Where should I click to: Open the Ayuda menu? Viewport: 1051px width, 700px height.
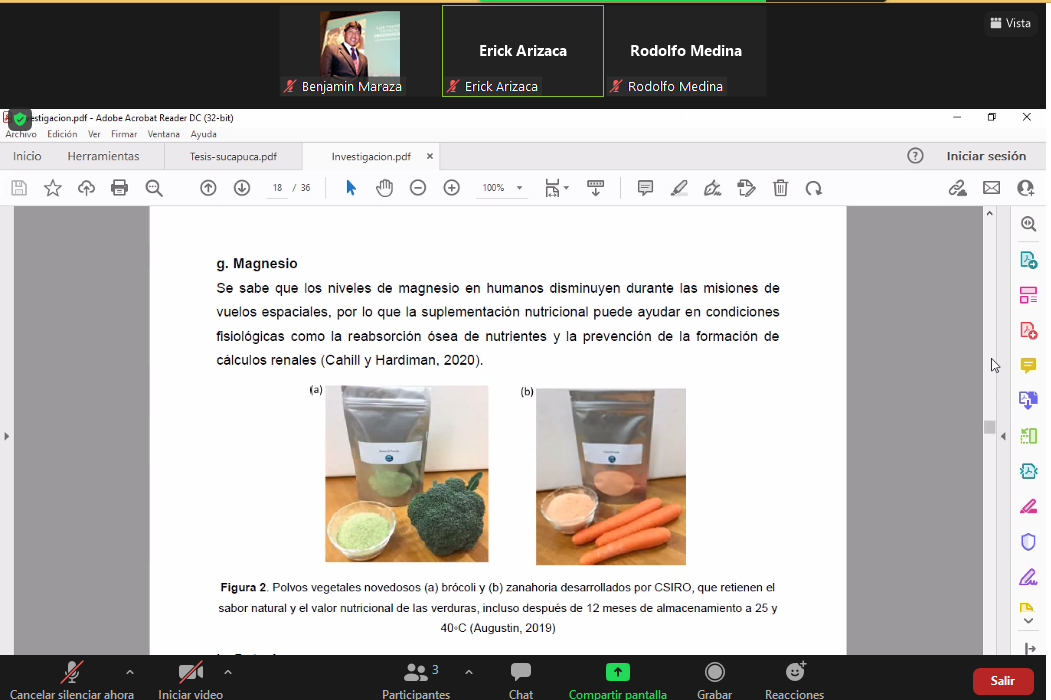(x=204, y=134)
